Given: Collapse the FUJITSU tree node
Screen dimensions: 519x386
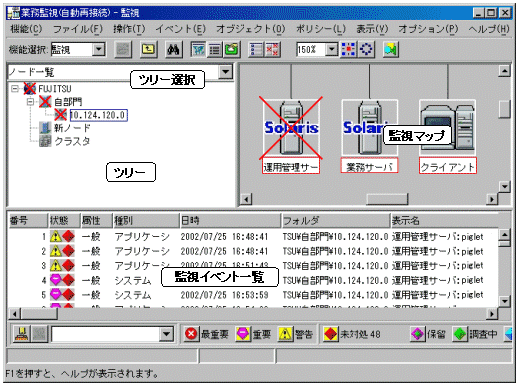Looking at the screenshot, I should coord(15,89).
